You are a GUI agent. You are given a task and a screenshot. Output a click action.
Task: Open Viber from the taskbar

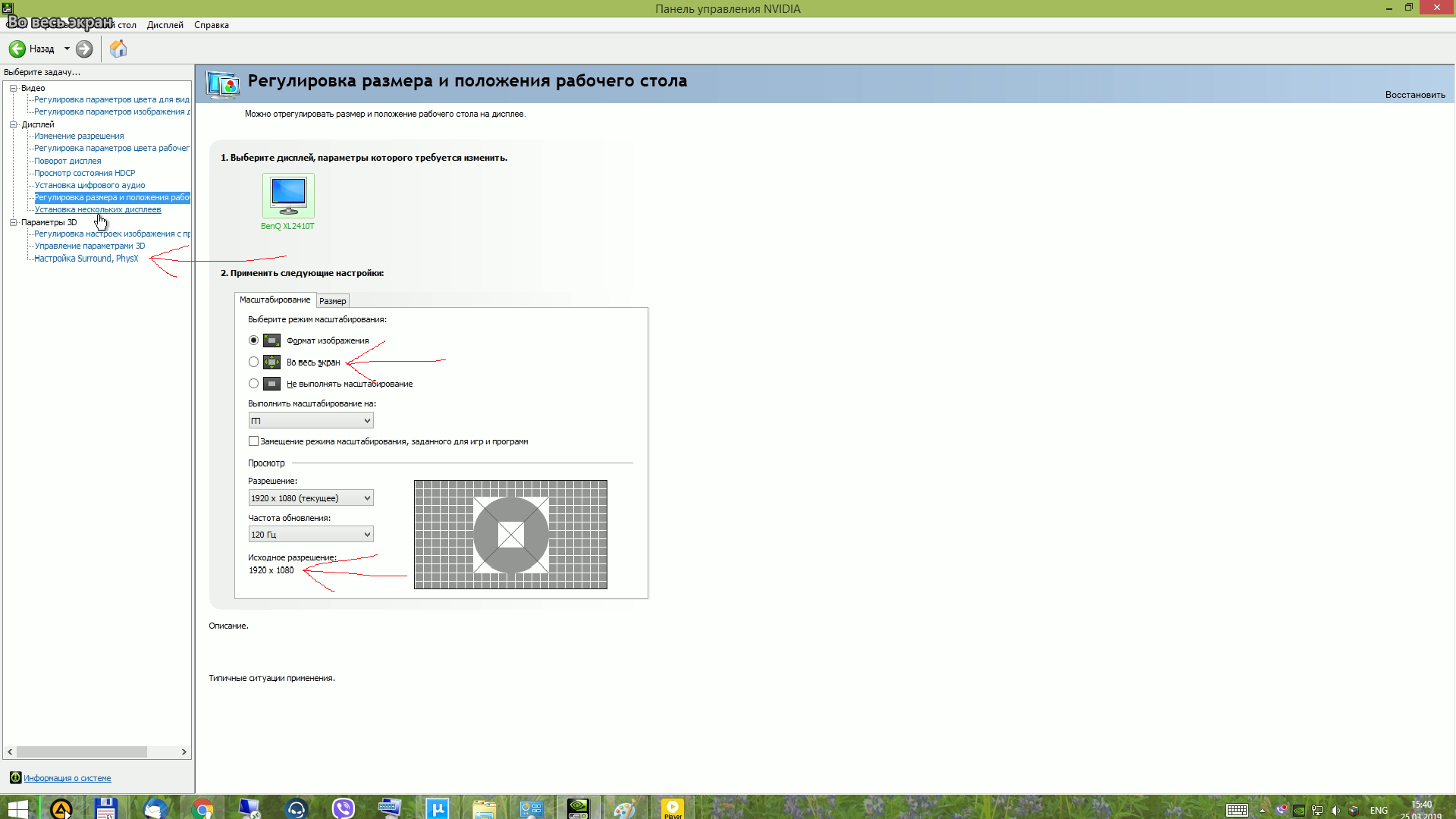343,808
